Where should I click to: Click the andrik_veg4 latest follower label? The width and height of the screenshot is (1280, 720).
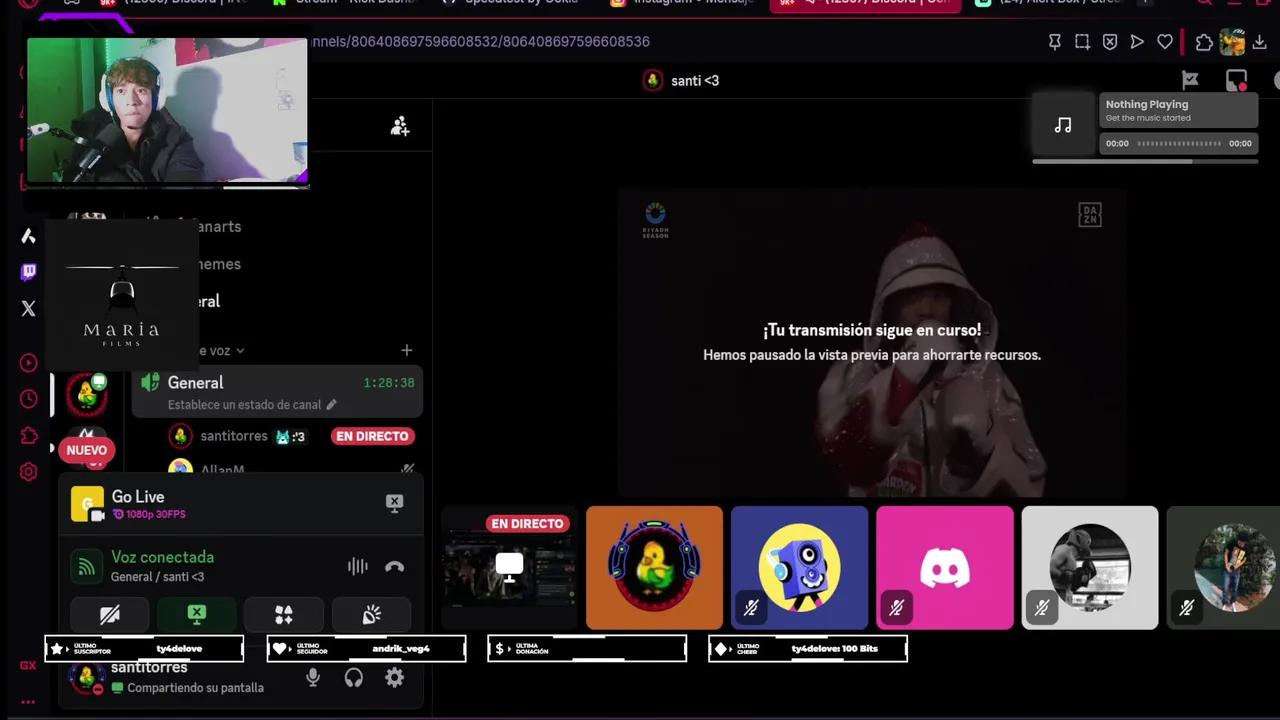(400, 649)
